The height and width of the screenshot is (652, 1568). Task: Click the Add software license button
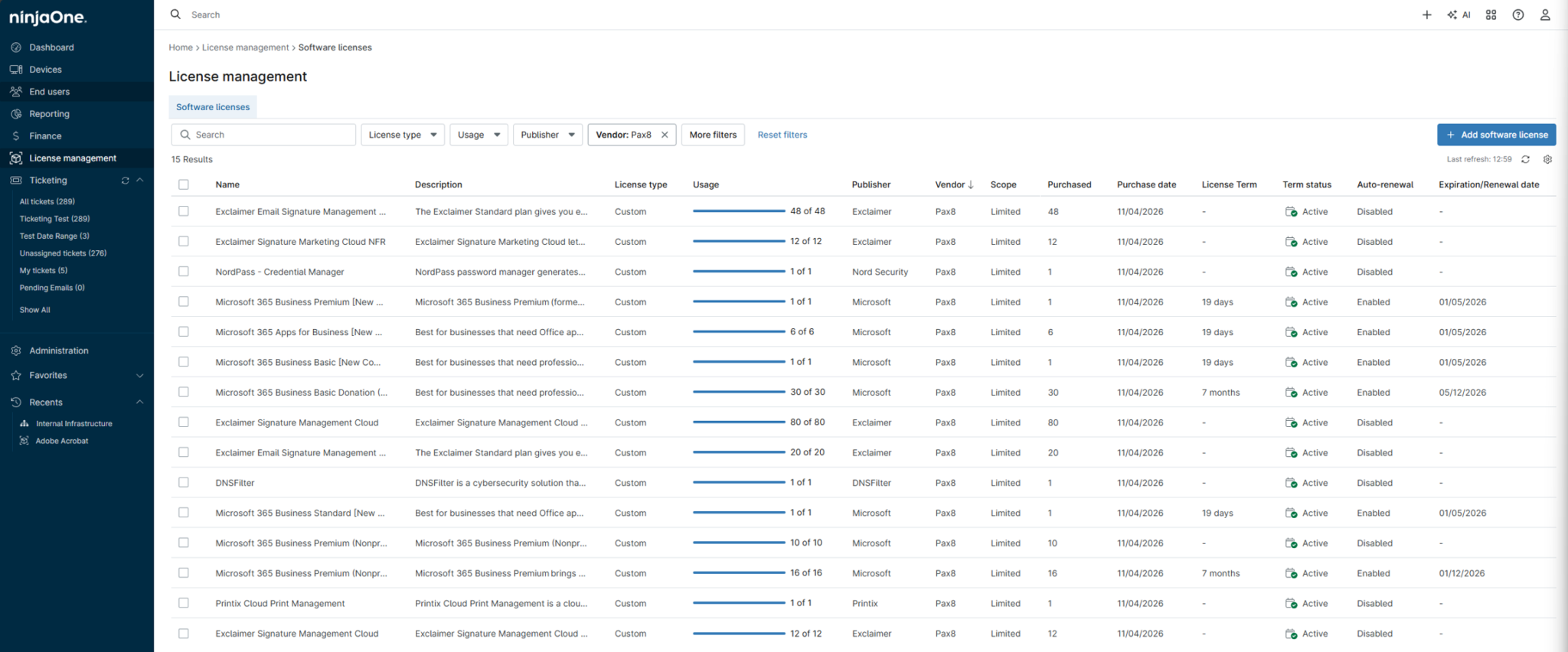[x=1496, y=135]
